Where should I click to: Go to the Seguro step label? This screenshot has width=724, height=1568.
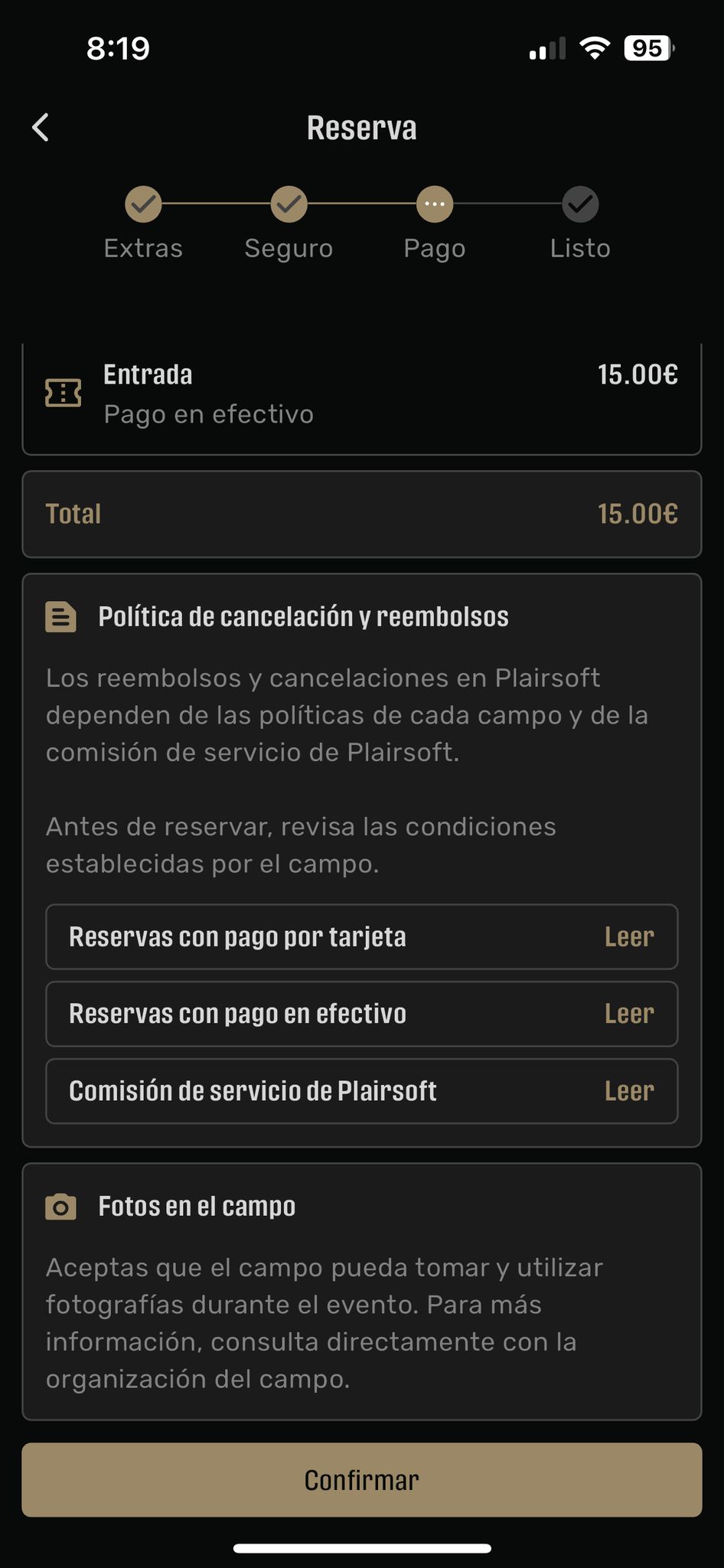tap(289, 248)
